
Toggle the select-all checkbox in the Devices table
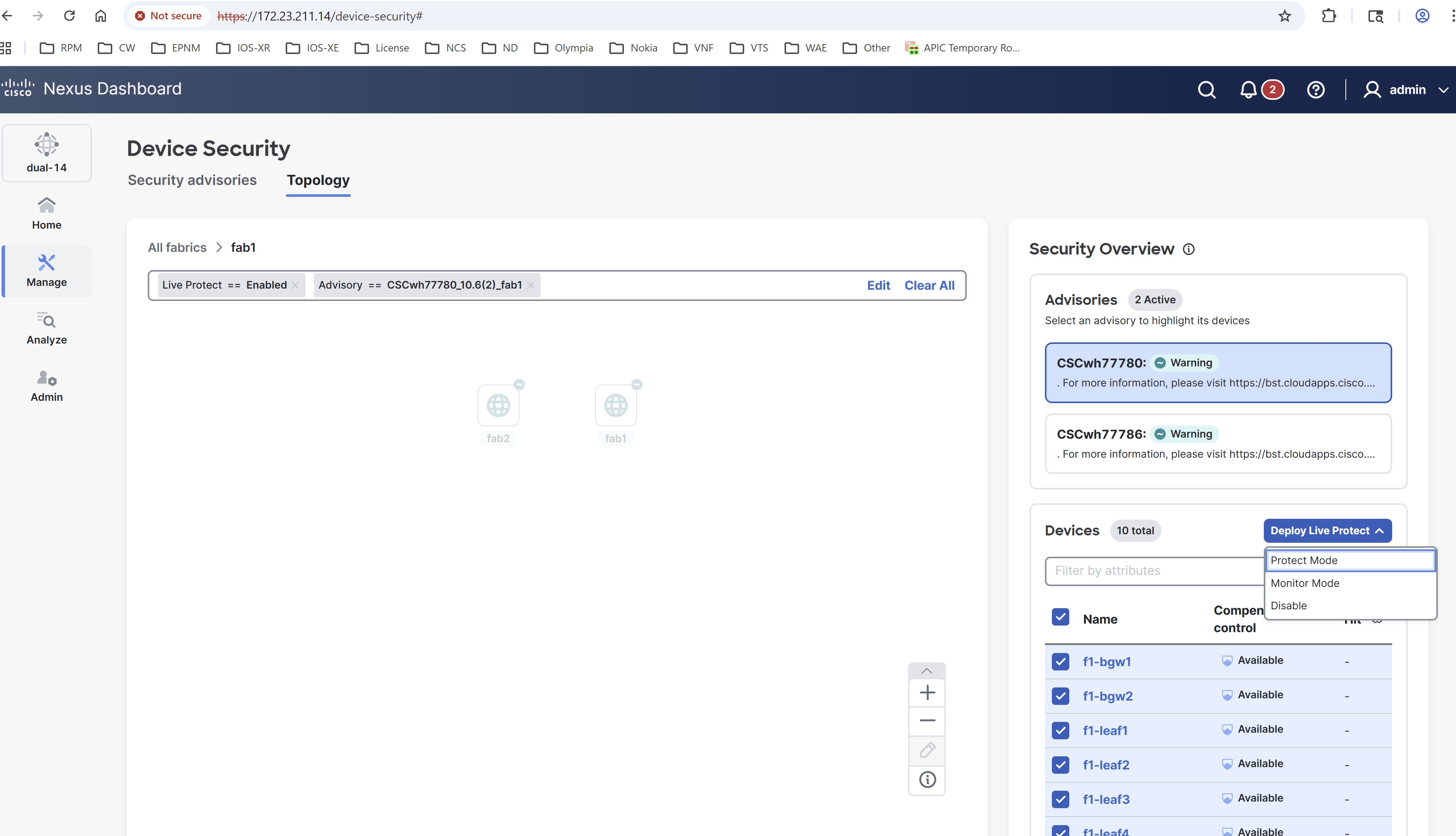(1060, 617)
